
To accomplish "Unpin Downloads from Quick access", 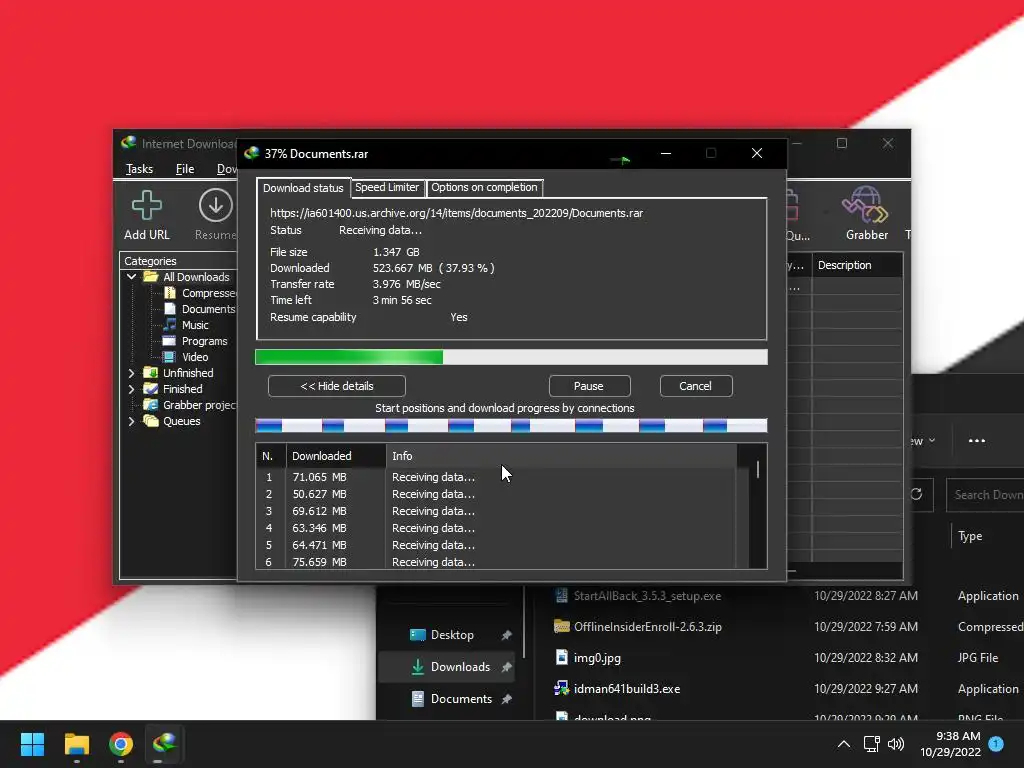I will point(506,667).
